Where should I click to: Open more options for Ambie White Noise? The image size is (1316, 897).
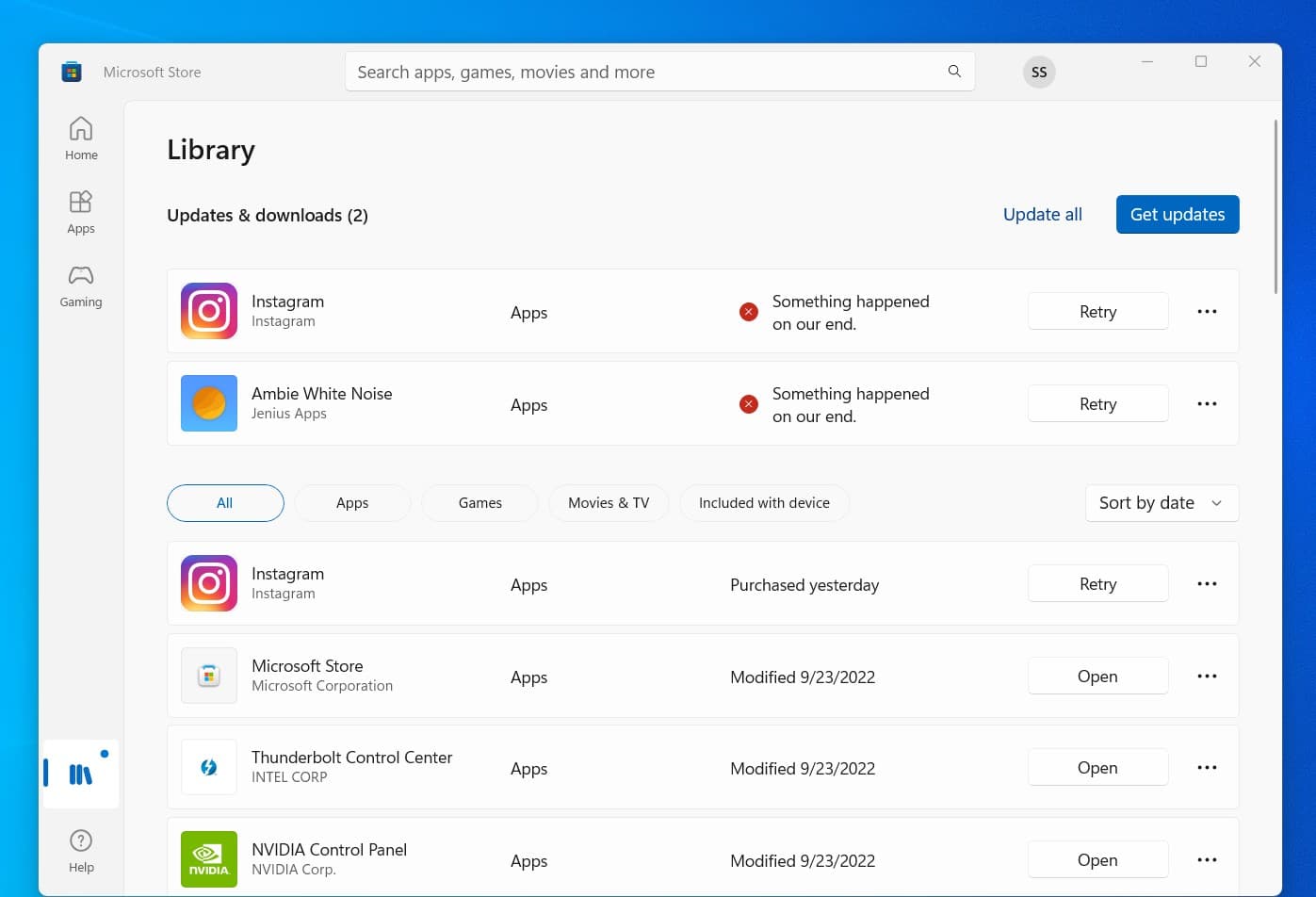tap(1207, 403)
